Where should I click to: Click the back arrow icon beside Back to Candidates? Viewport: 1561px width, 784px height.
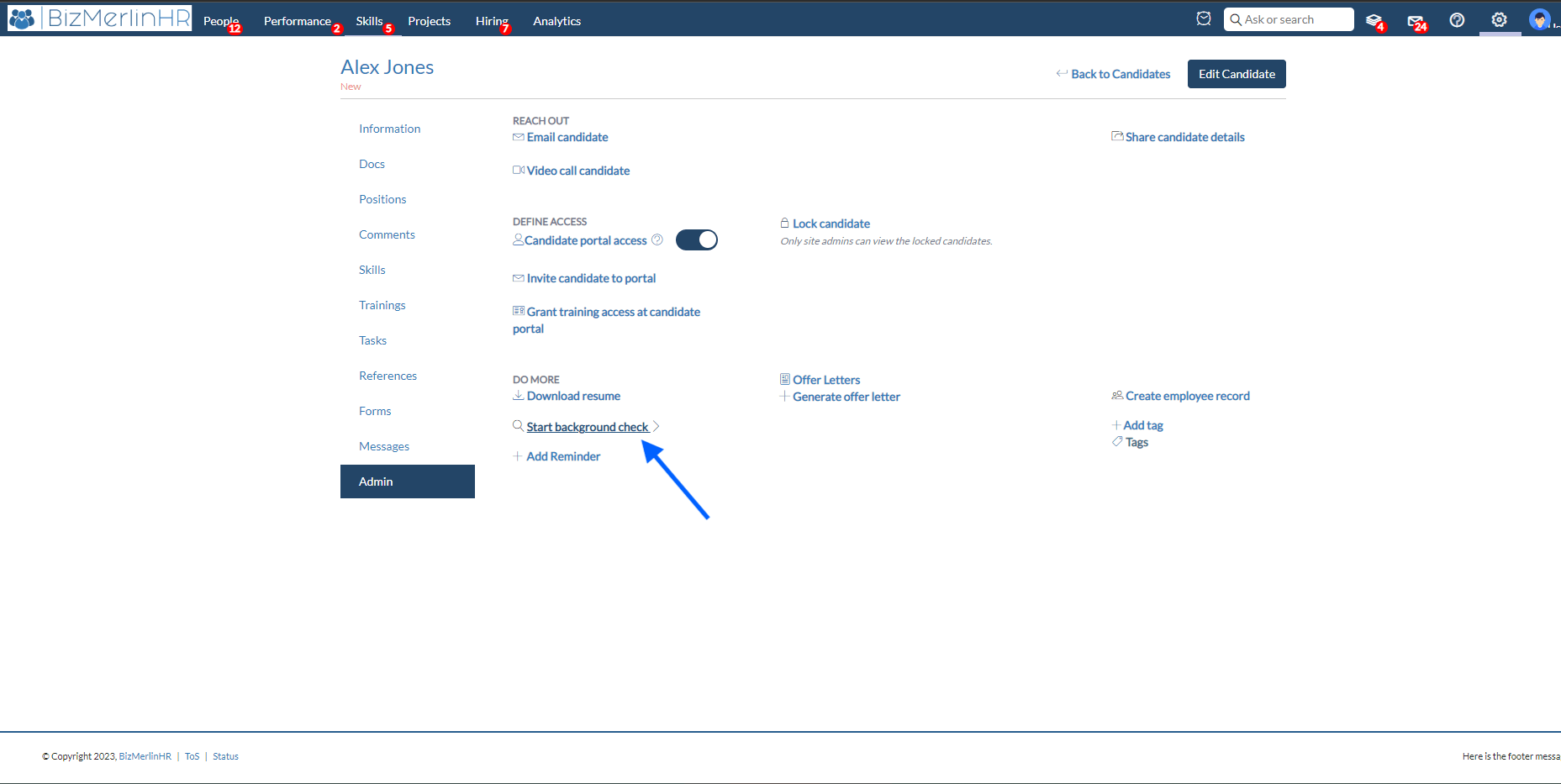(x=1062, y=73)
